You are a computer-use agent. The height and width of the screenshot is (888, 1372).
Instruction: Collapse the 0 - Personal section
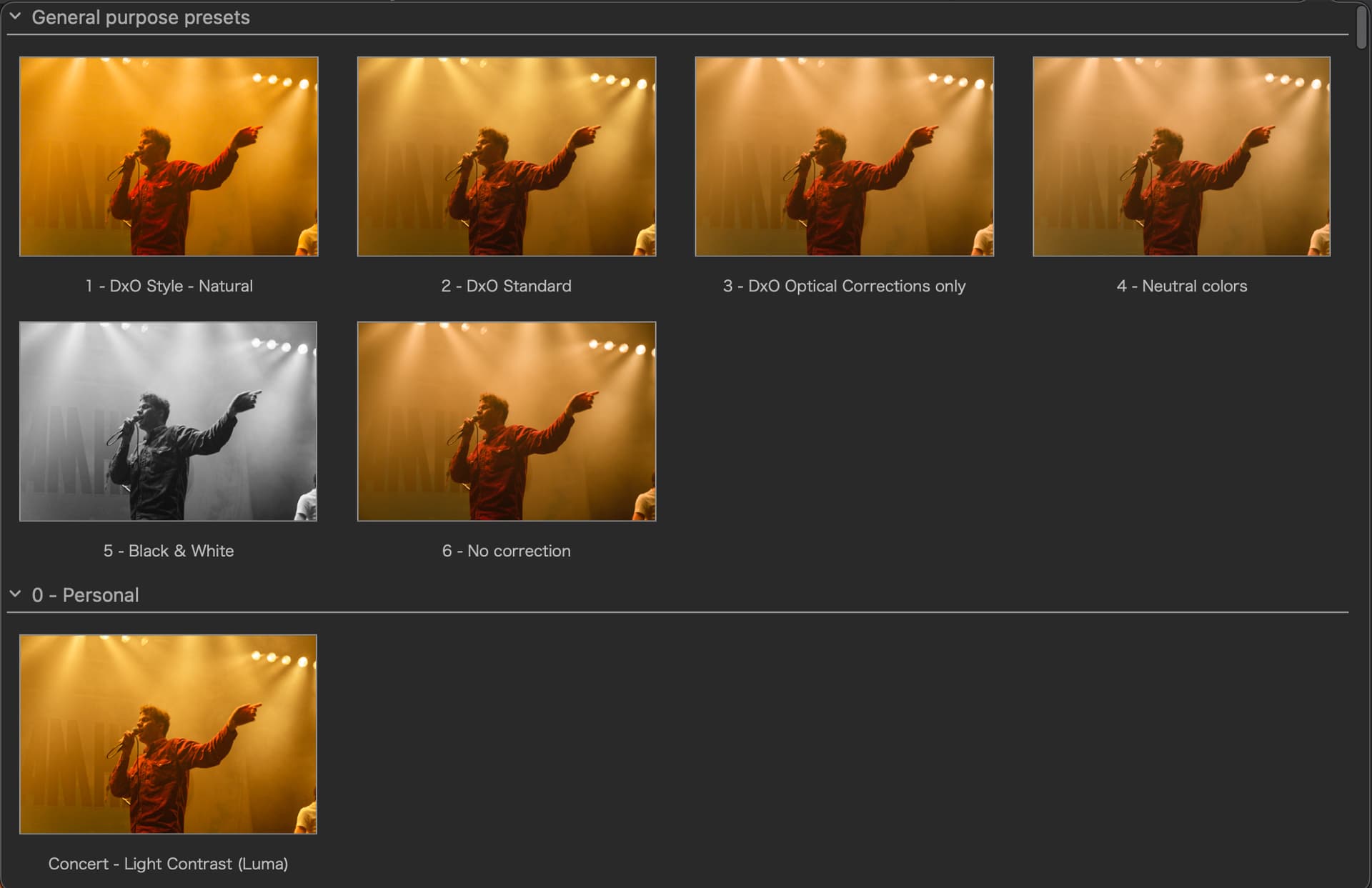(x=15, y=594)
